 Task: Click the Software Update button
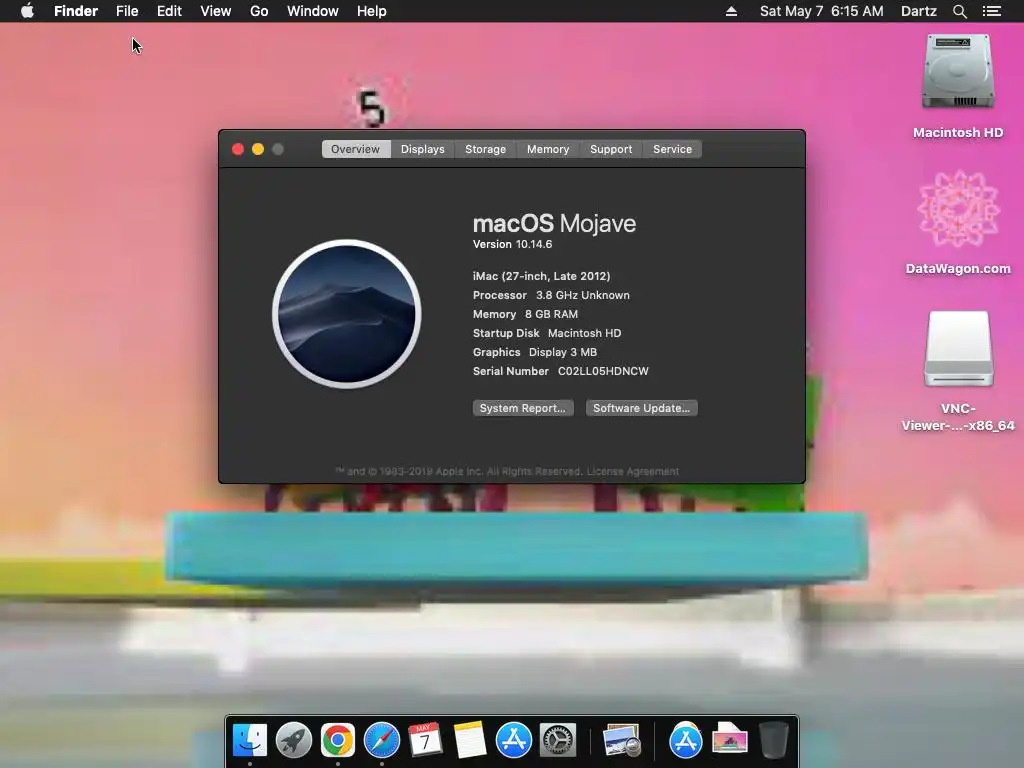pos(641,408)
